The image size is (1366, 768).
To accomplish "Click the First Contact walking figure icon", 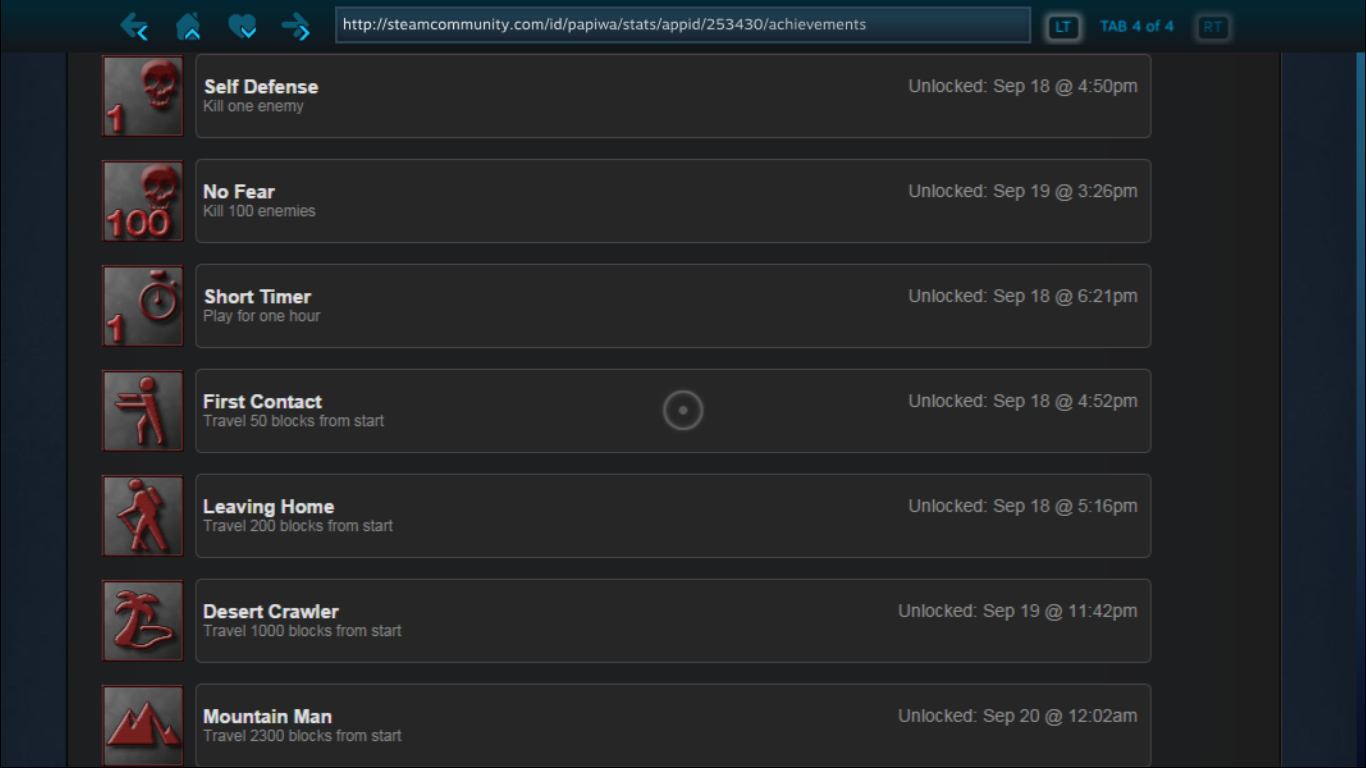I will (x=143, y=411).
